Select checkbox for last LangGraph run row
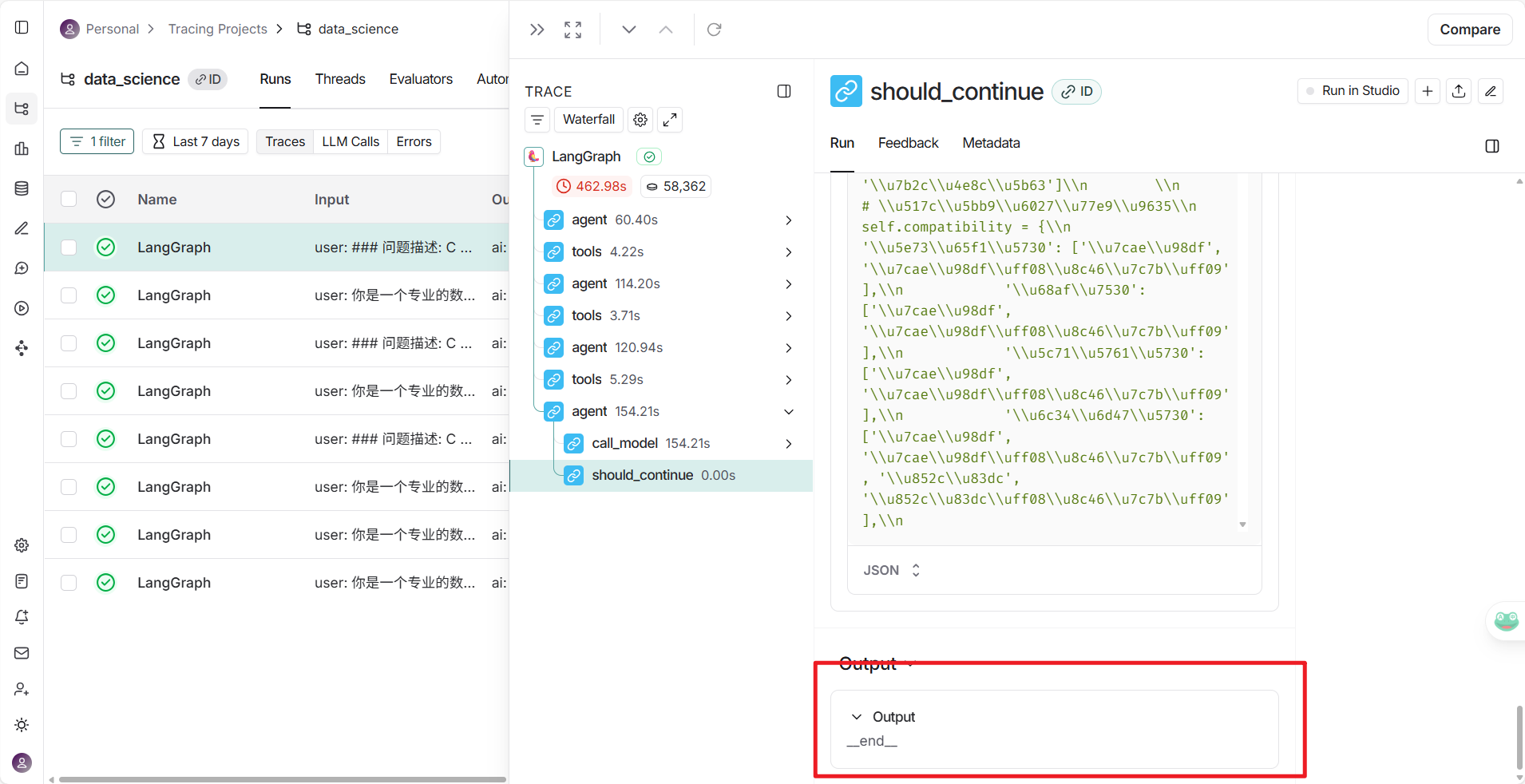 pyautogui.click(x=69, y=583)
